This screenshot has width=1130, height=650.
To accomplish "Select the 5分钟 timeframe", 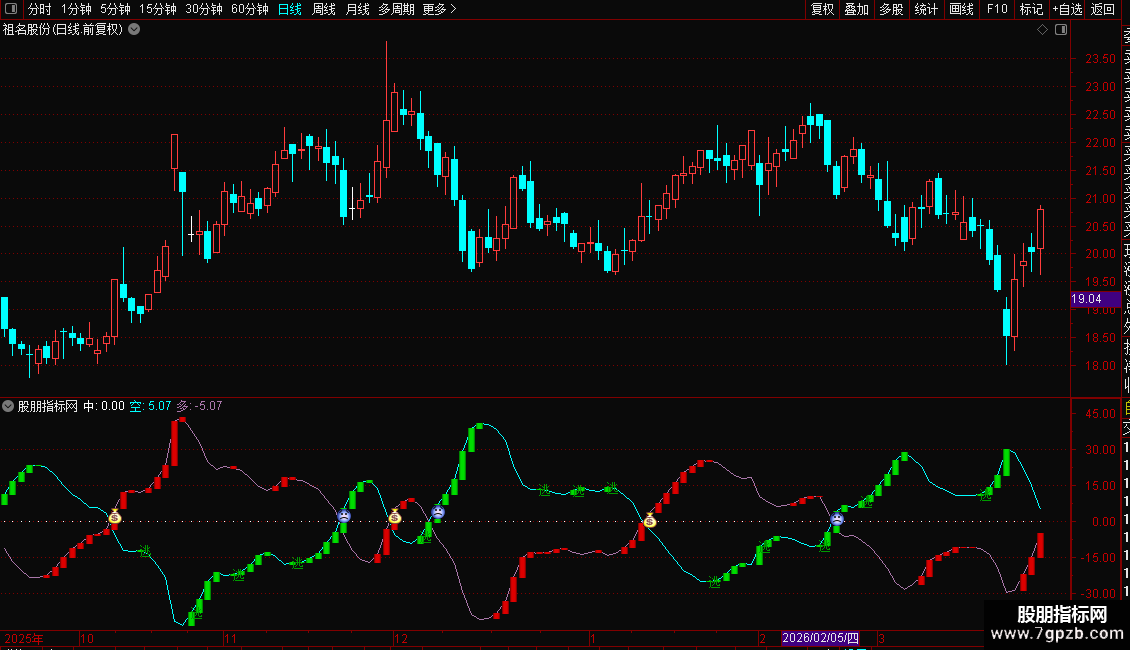I will (x=115, y=9).
